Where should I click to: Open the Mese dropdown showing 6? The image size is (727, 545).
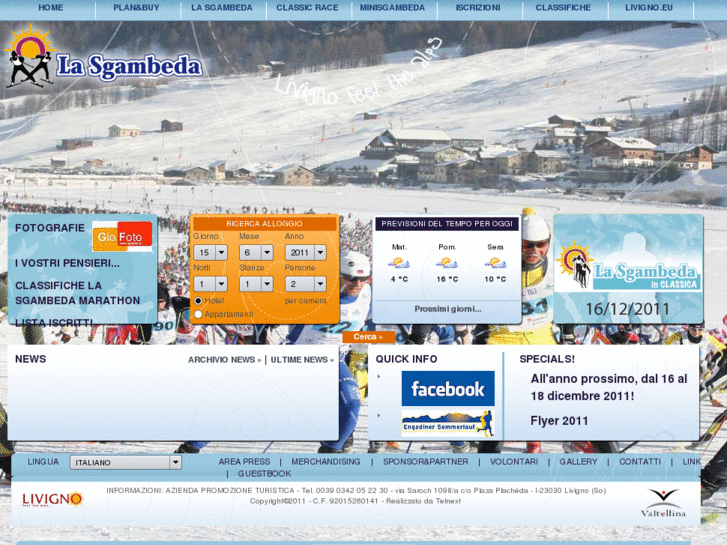[256, 252]
